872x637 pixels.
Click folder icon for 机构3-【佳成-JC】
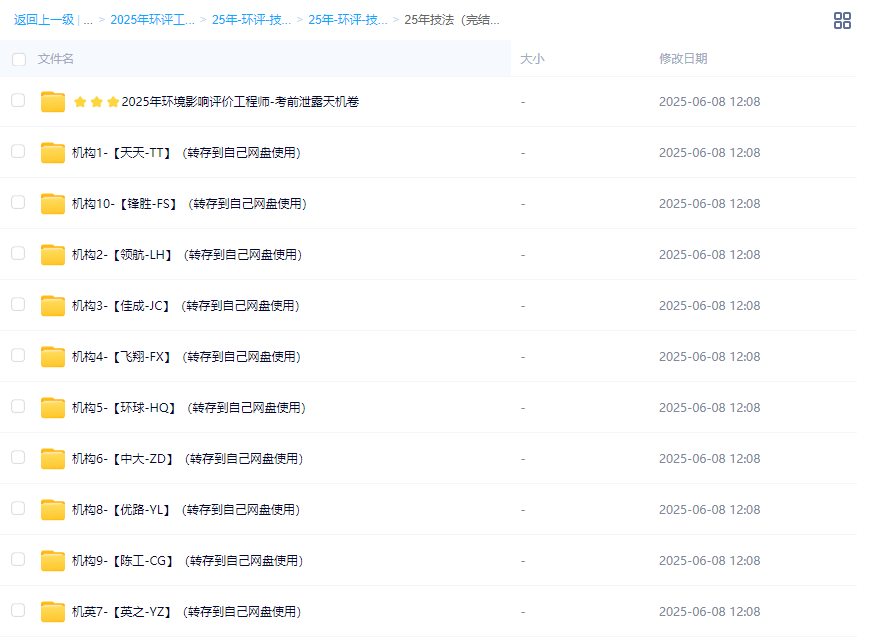(x=53, y=306)
